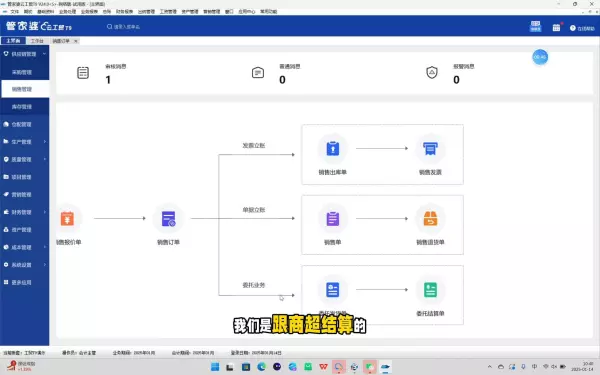The image size is (600, 375).
Task: Open the green 委托结算单 icon
Action: pyautogui.click(x=430, y=290)
